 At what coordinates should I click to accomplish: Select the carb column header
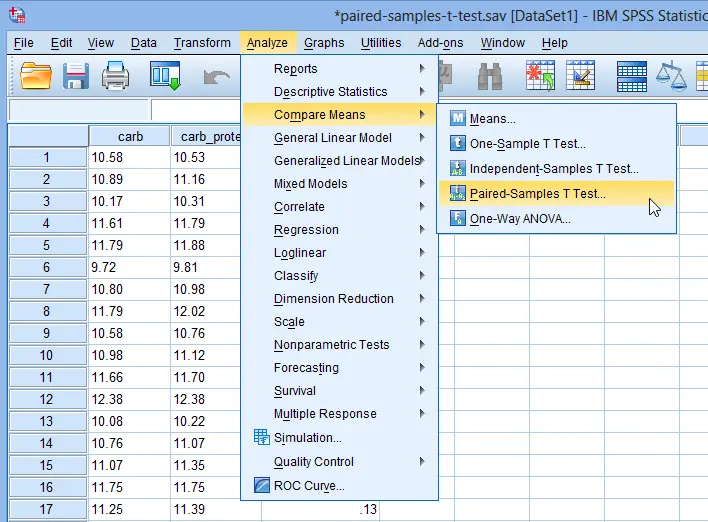click(130, 136)
